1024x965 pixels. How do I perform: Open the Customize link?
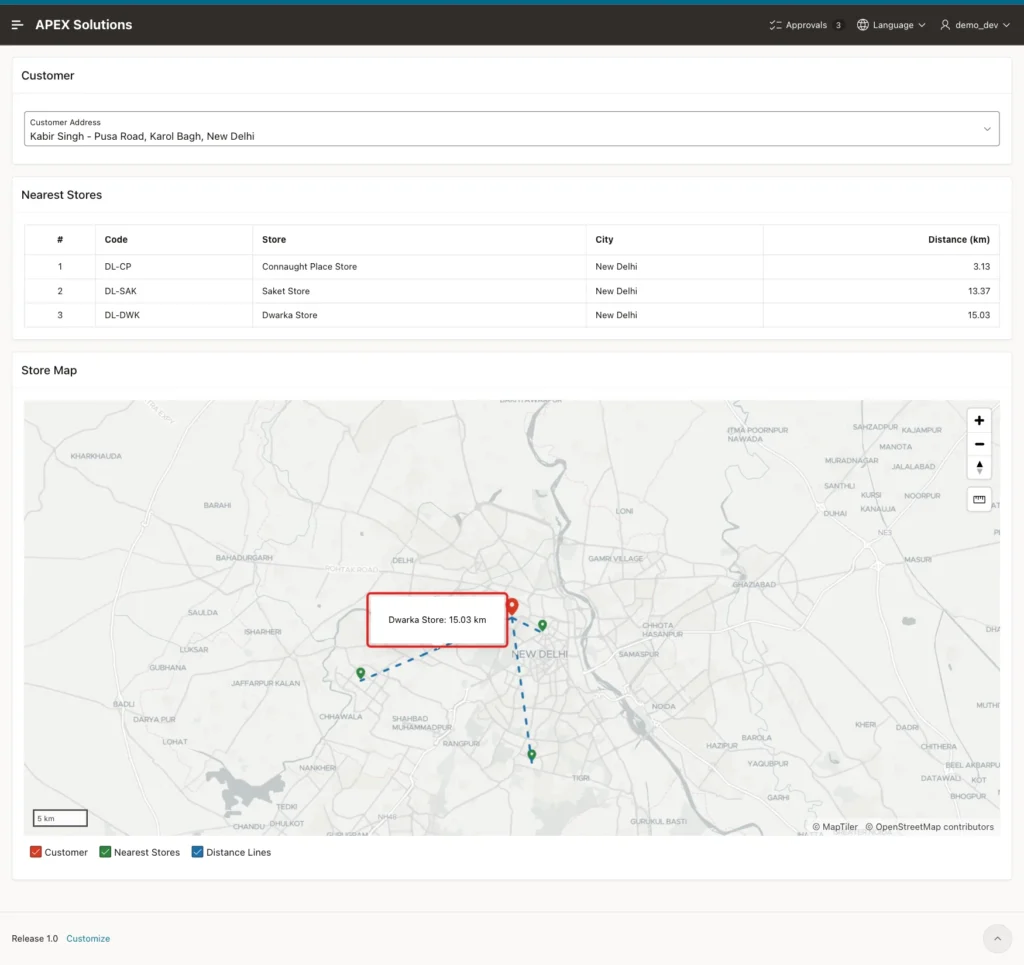[88, 938]
